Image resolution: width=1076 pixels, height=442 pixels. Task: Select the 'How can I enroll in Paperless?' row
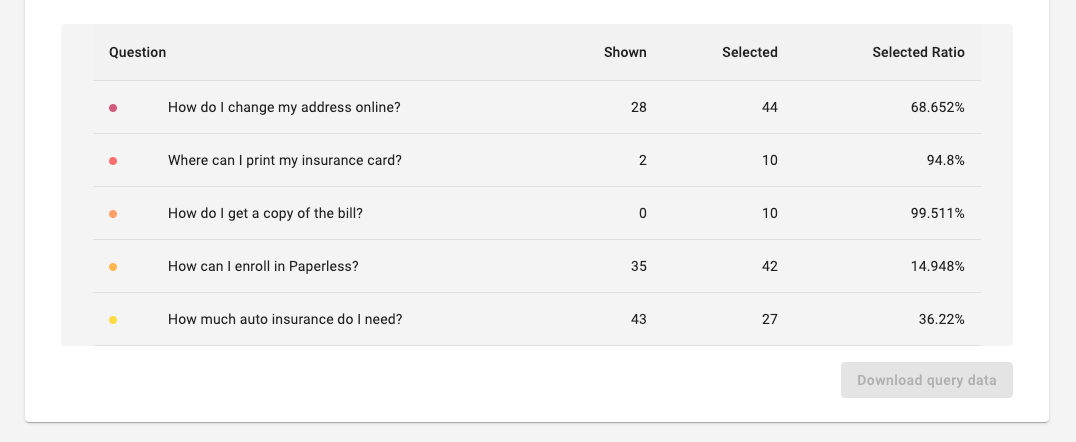tap(537, 266)
